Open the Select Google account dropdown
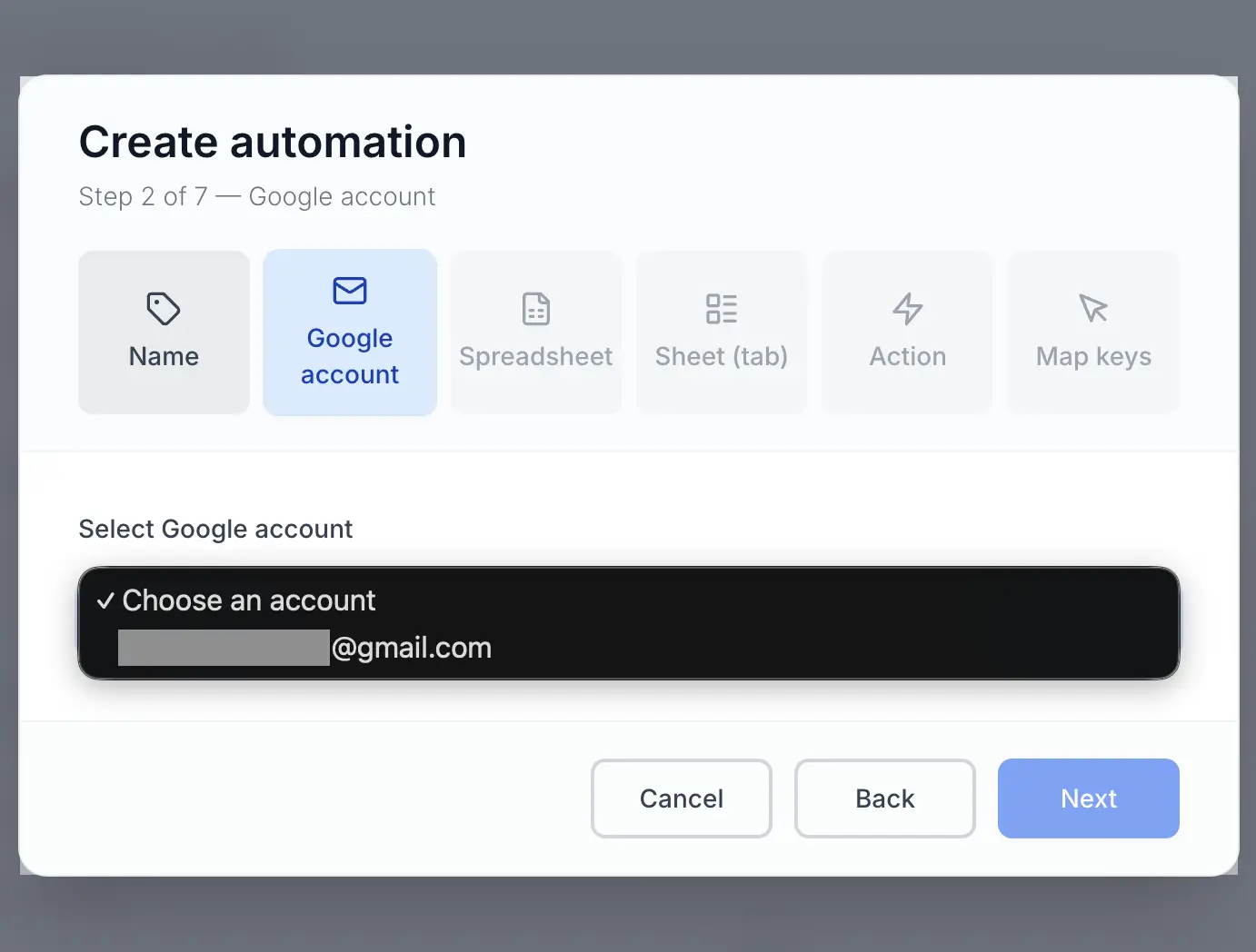This screenshot has height=952, width=1256. click(x=628, y=623)
